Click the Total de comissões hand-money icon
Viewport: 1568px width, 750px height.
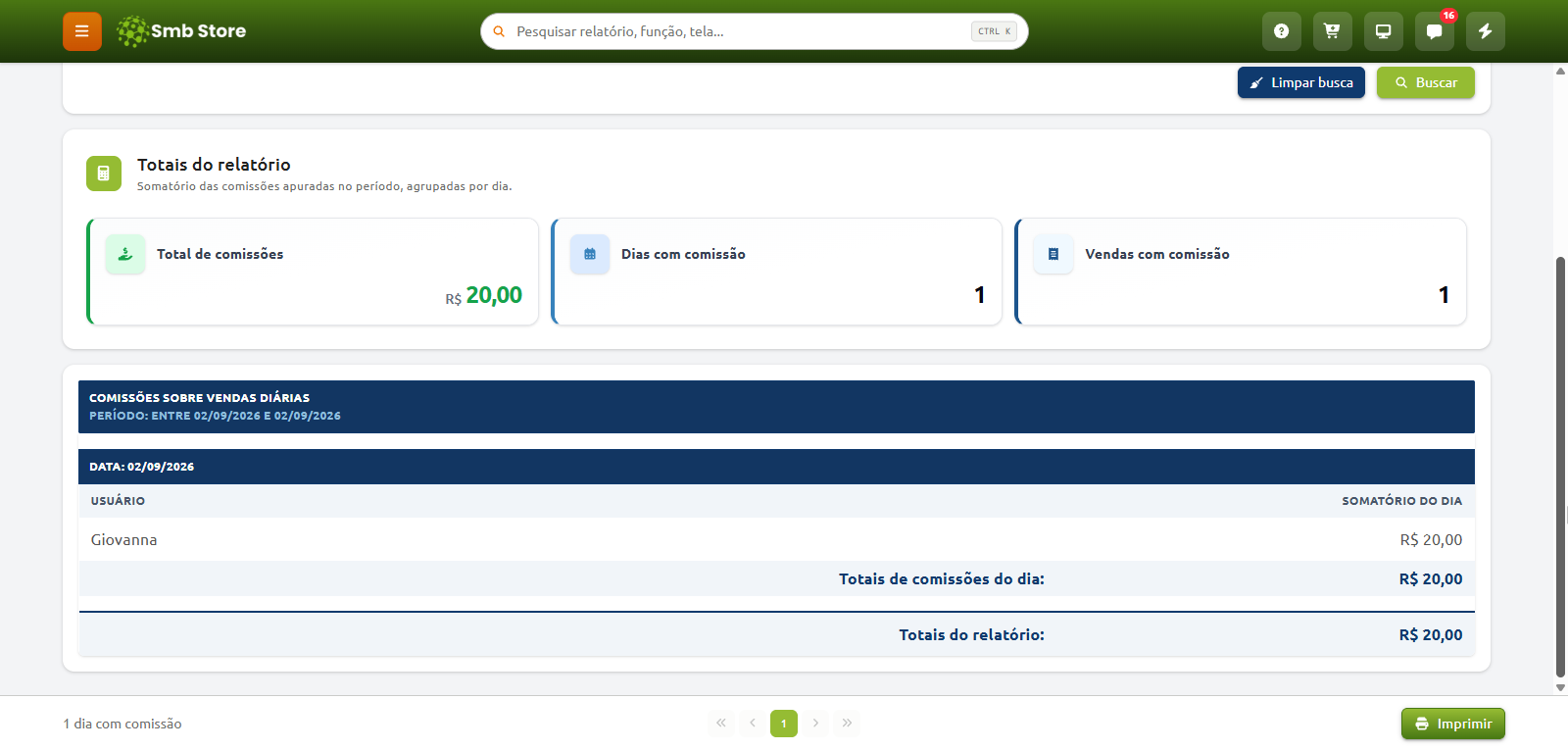(x=125, y=254)
